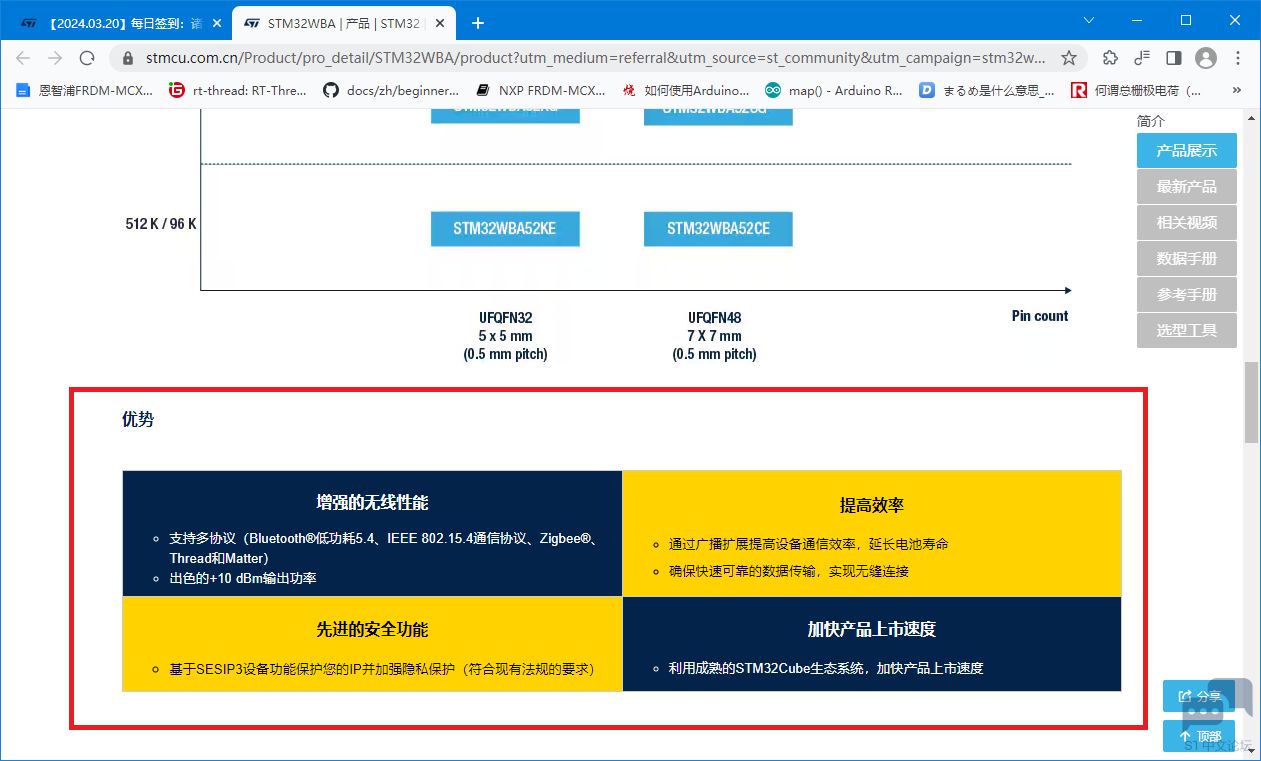Open the 如何使用Arduino bookmark
The height and width of the screenshot is (761, 1261).
pyautogui.click(x=686, y=90)
